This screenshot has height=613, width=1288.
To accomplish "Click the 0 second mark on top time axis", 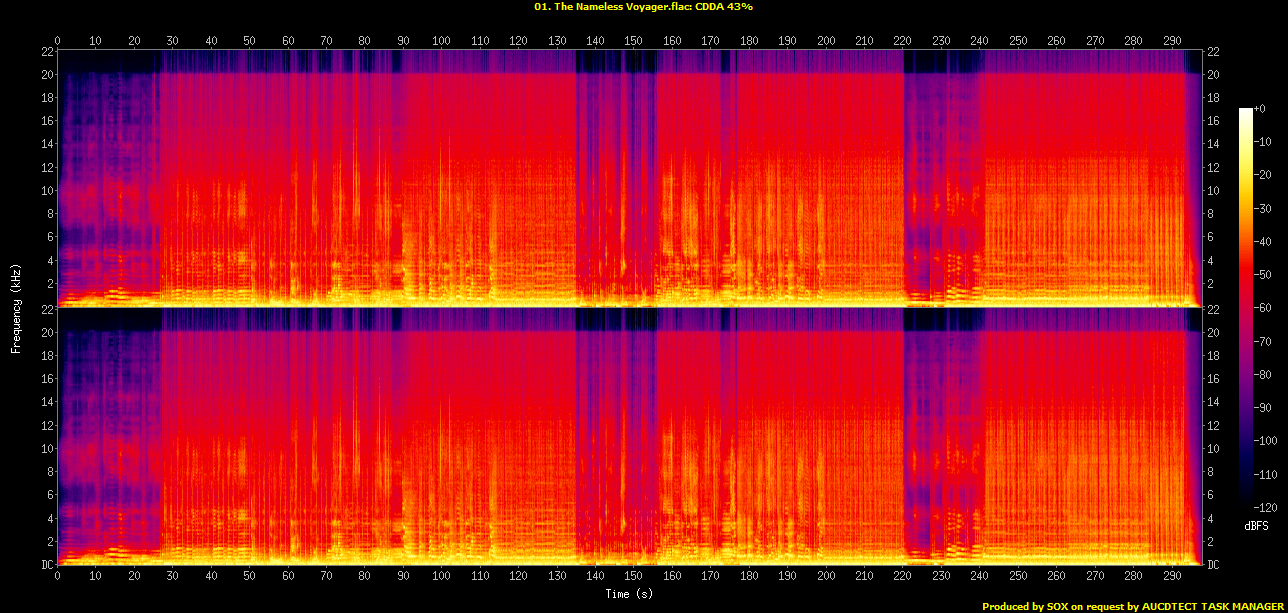I will [58, 41].
